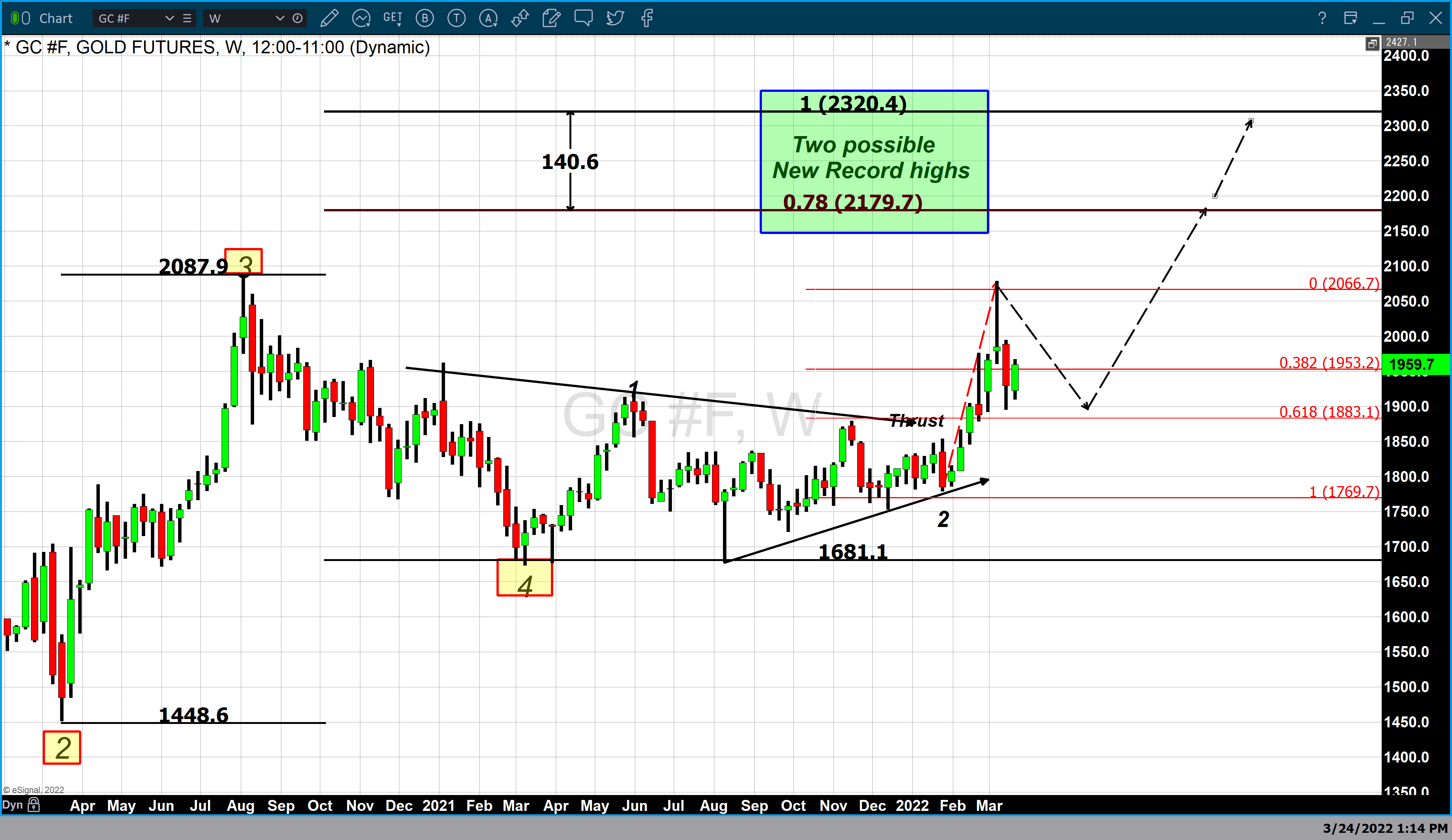
Task: Toggle the white link pill indicator
Action: (26, 19)
